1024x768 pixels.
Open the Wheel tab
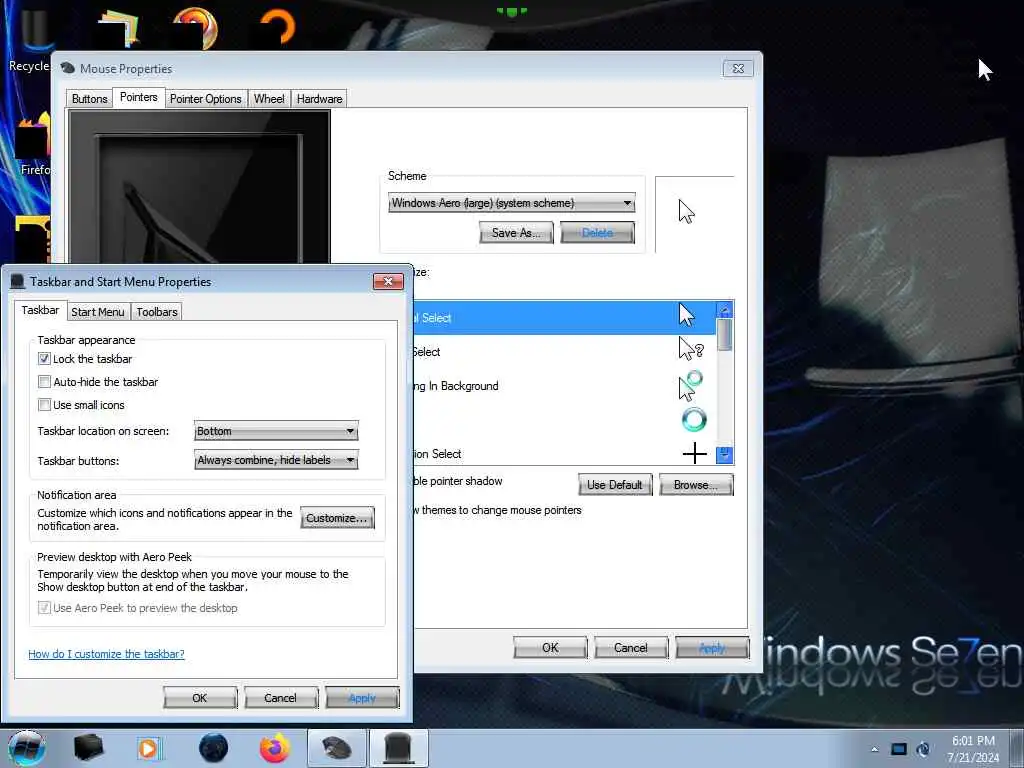pyautogui.click(x=269, y=99)
